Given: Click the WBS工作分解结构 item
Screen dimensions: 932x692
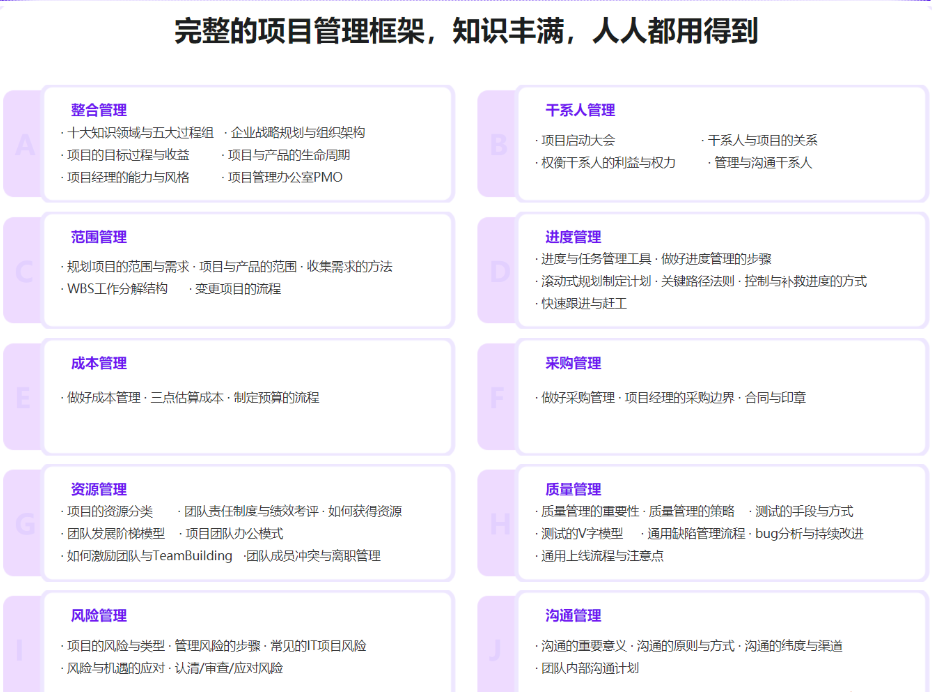Looking at the screenshot, I should tap(117, 289).
